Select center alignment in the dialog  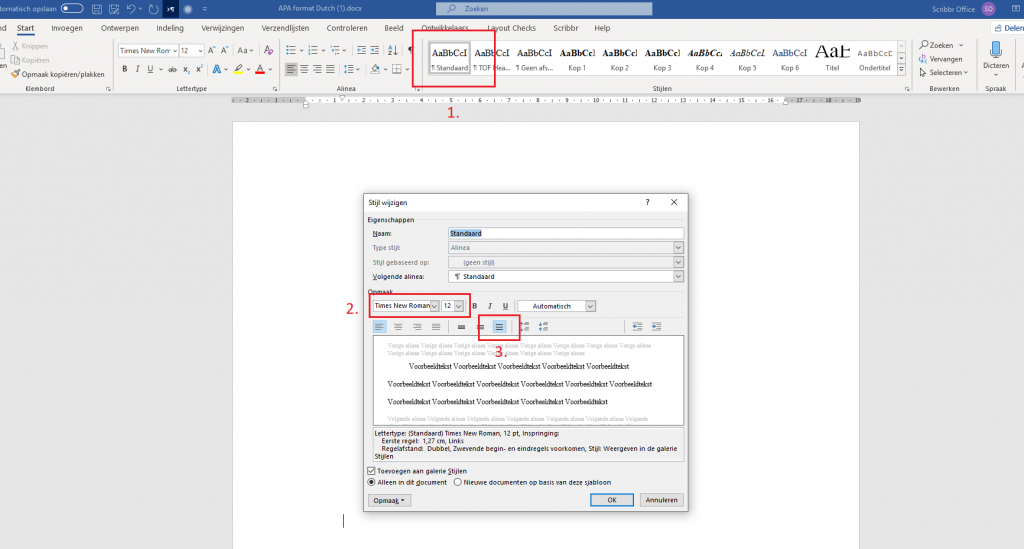pyautogui.click(x=398, y=327)
